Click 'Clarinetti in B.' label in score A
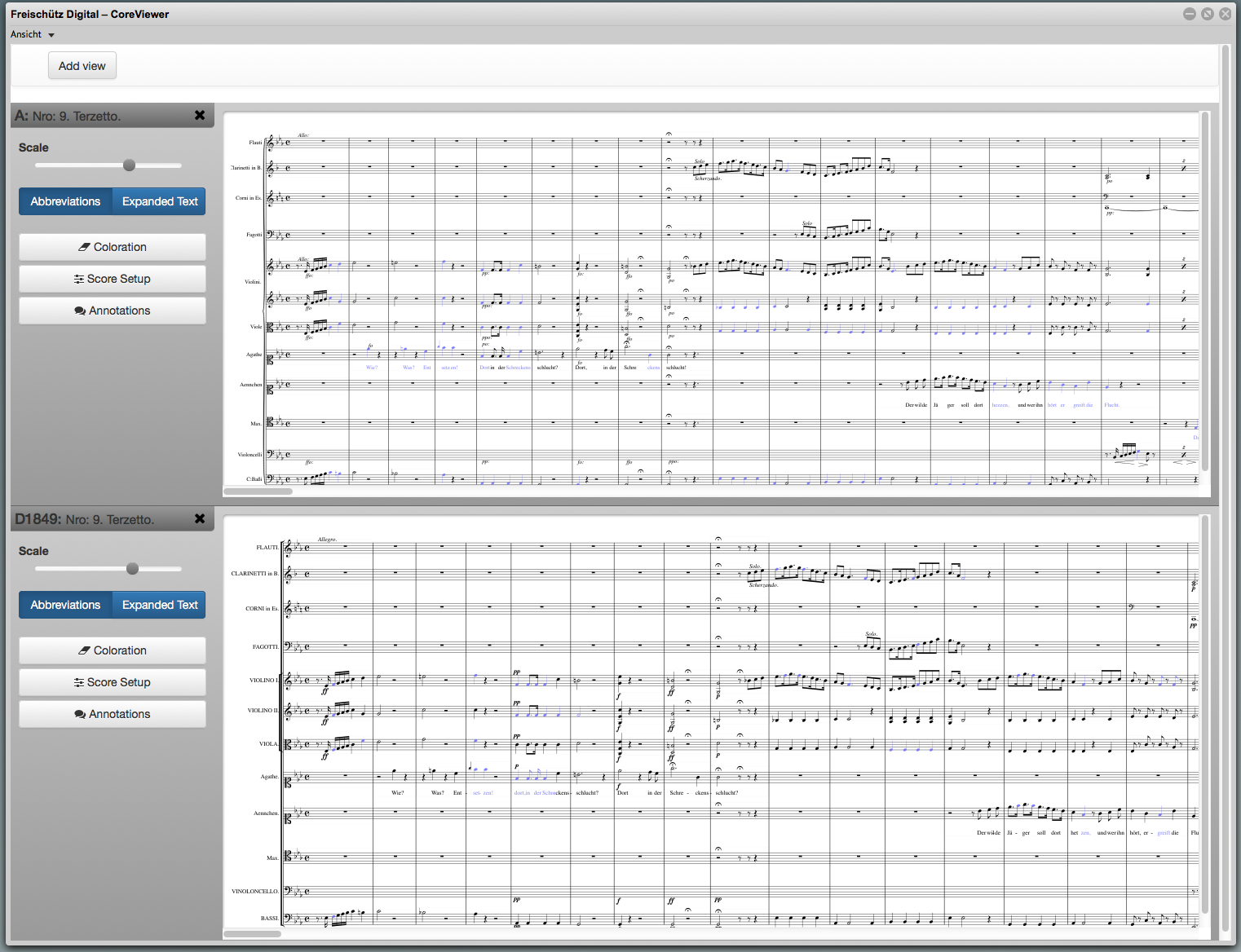1241x952 pixels. 246,168
